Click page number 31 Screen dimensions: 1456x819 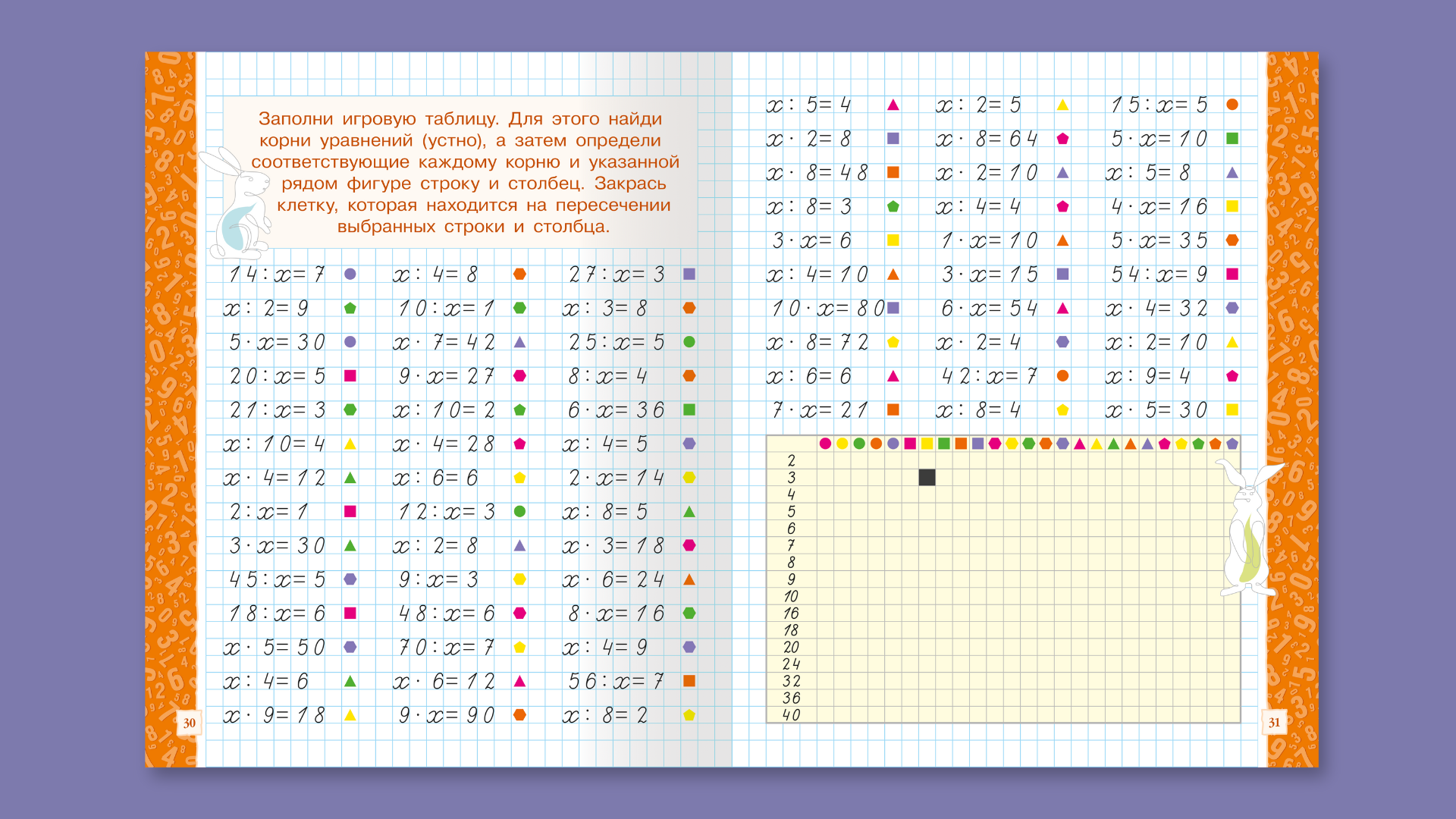(1274, 723)
